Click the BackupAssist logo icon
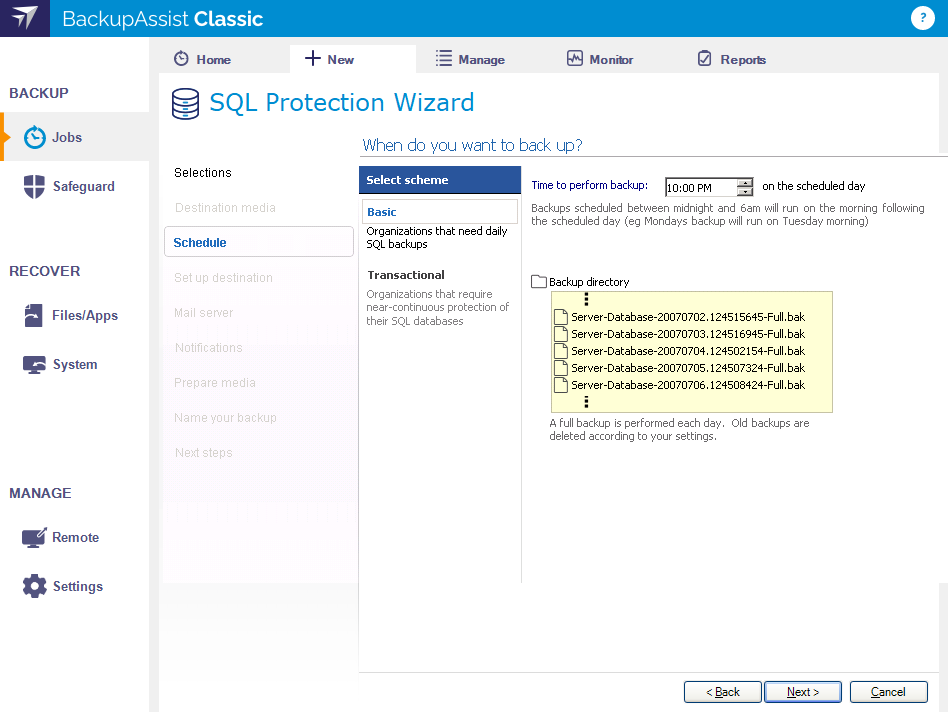This screenshot has width=948, height=712. pos(25,18)
